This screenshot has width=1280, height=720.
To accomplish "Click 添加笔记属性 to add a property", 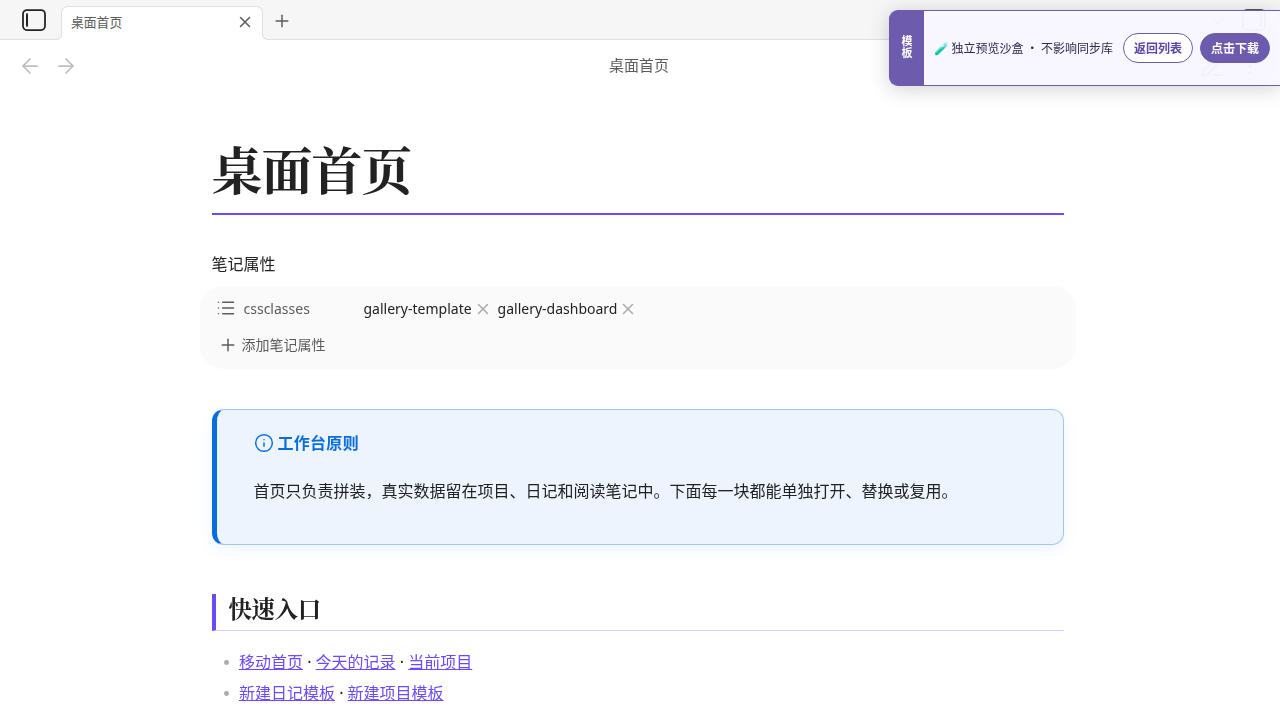I will pyautogui.click(x=273, y=345).
